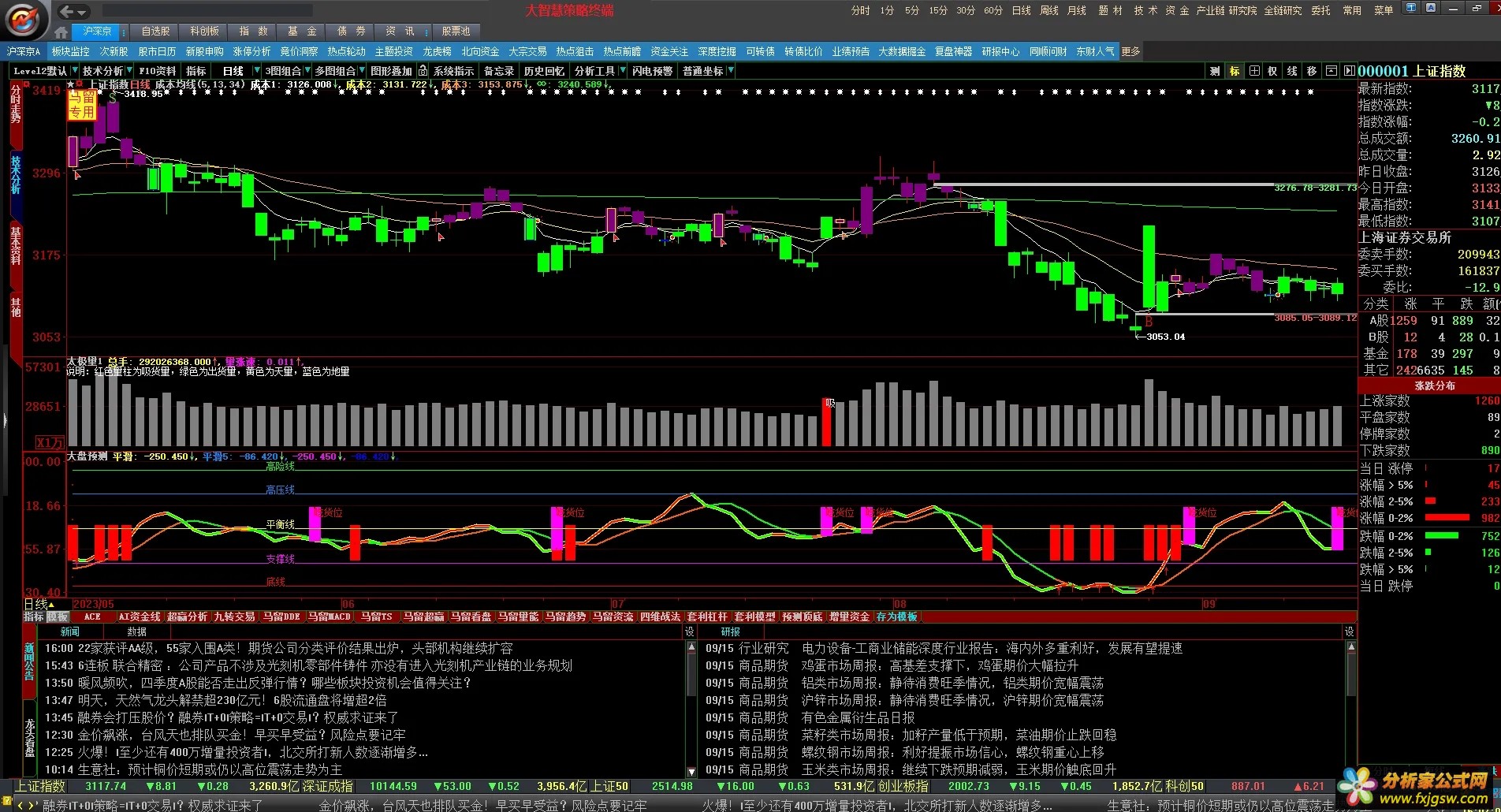The height and width of the screenshot is (812, 1501).
Task: Open the 普通坐标 dropdown arrow
Action: click(x=731, y=71)
